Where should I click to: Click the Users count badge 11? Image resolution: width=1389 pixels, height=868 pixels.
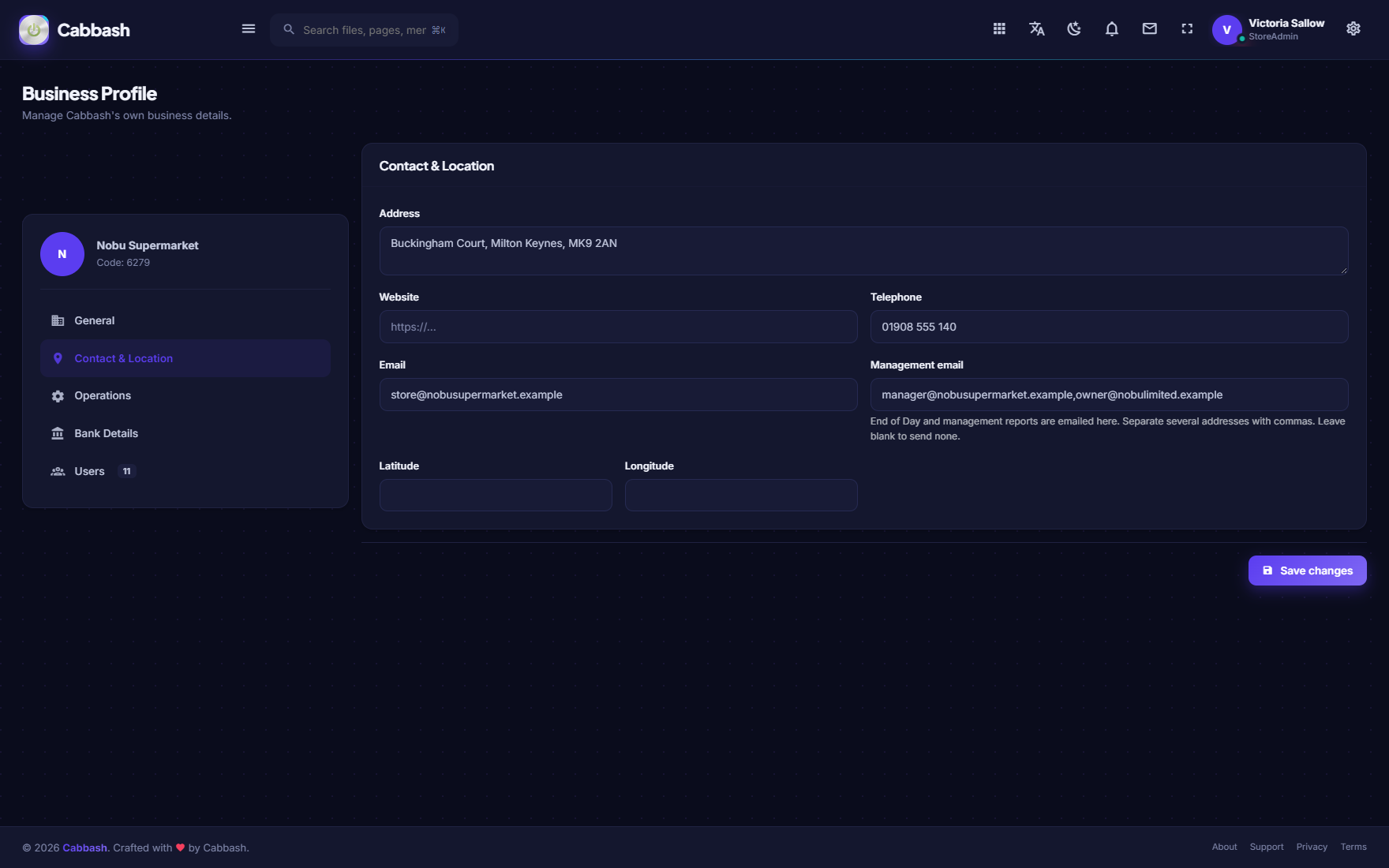click(x=126, y=471)
